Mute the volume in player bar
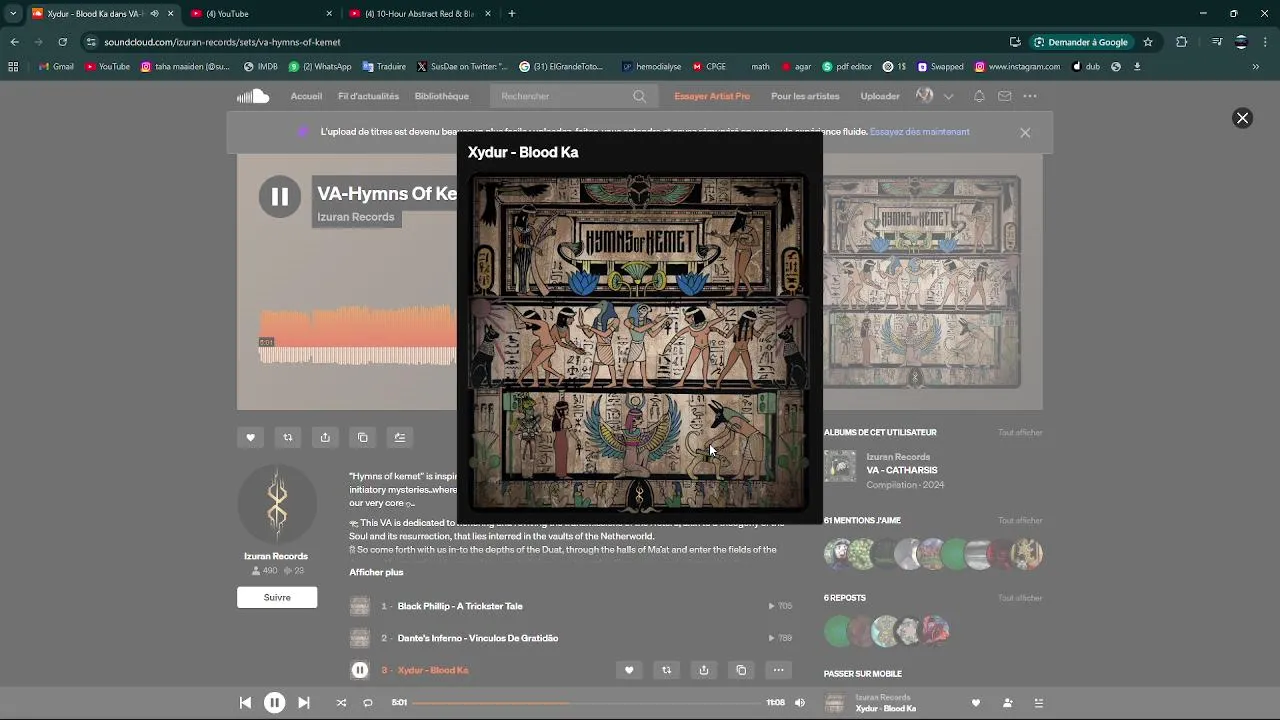 800,703
